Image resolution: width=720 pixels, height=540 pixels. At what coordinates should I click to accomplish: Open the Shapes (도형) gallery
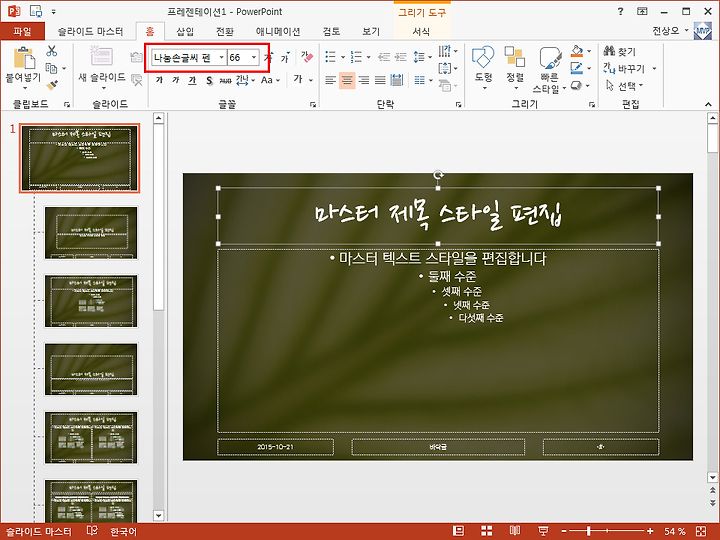click(x=483, y=68)
